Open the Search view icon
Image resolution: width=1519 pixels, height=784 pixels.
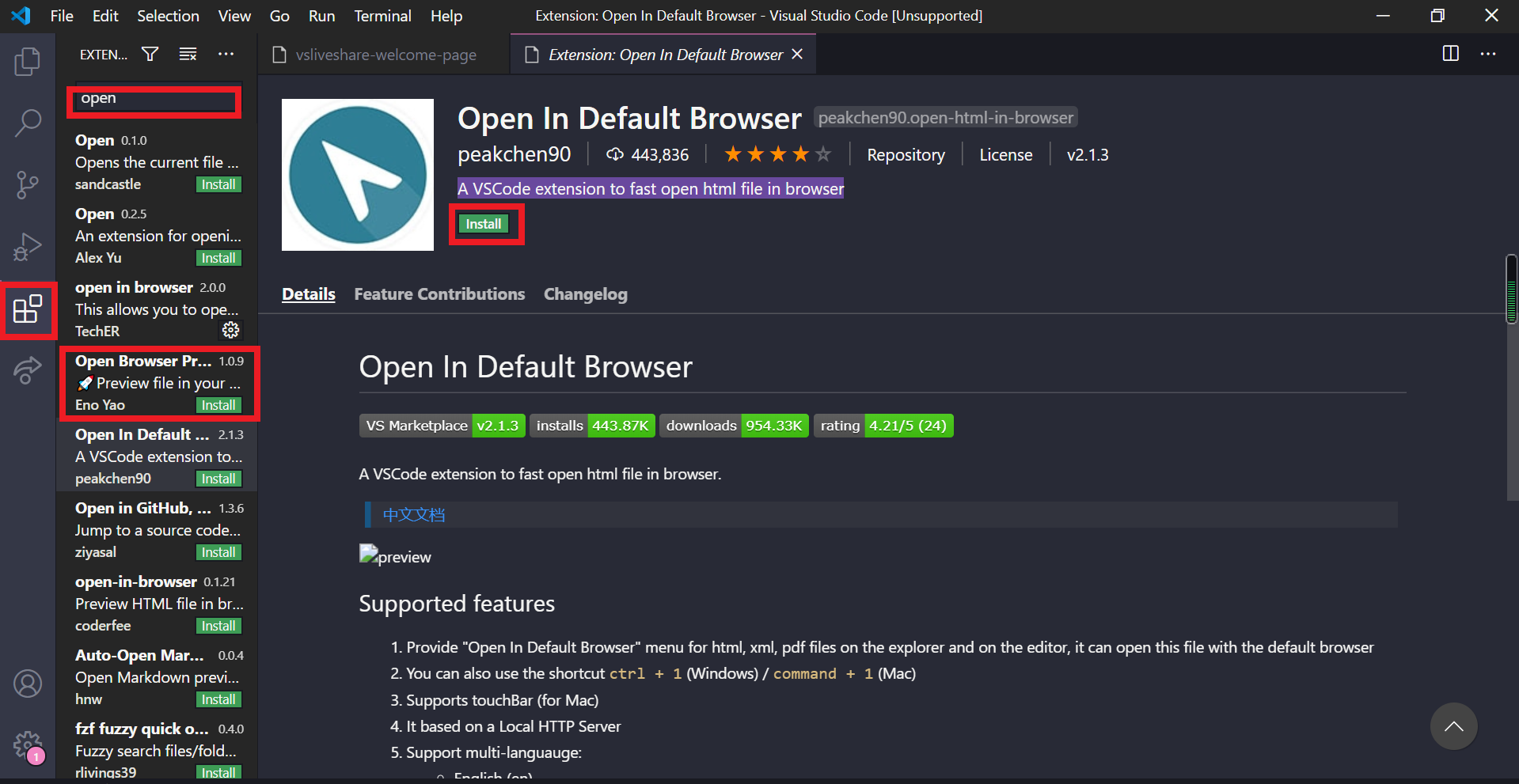point(28,123)
